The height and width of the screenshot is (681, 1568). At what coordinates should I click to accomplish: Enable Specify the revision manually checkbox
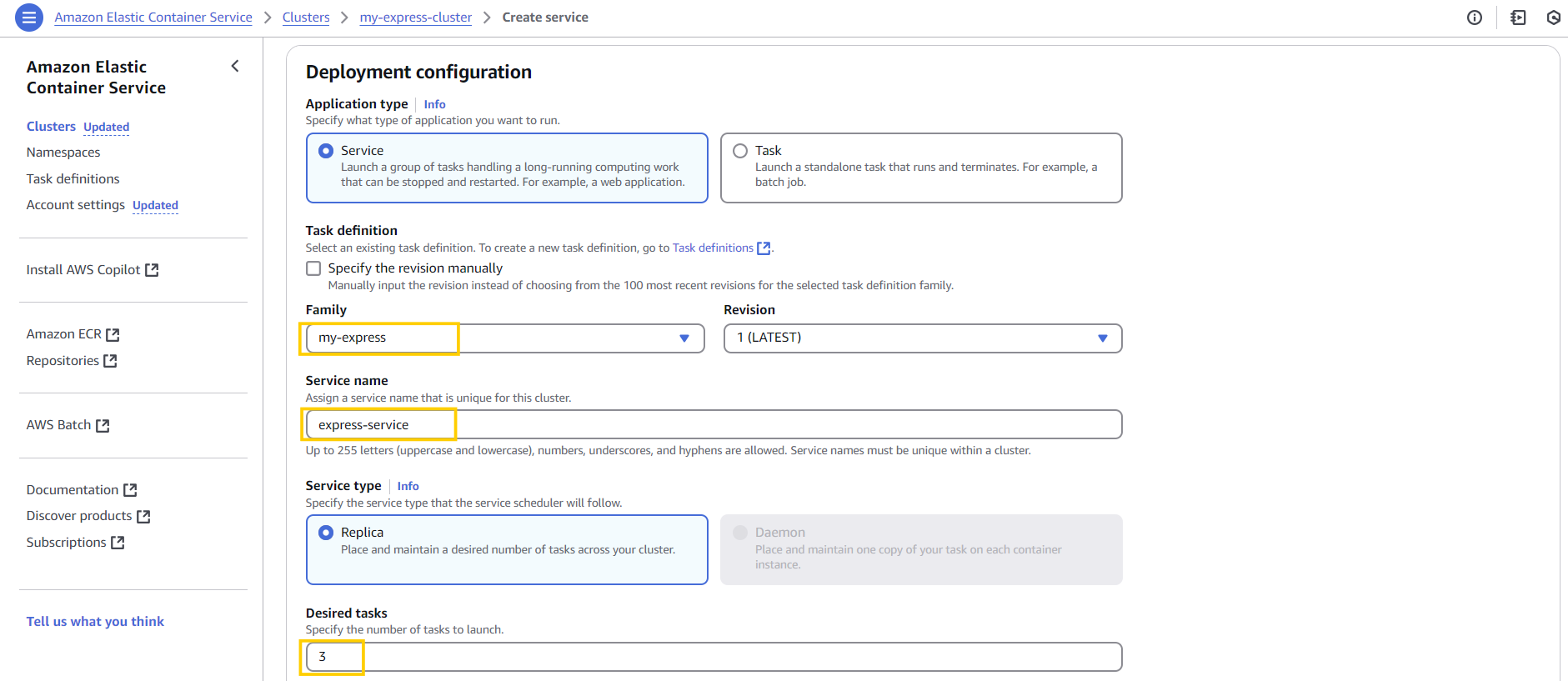click(x=313, y=268)
